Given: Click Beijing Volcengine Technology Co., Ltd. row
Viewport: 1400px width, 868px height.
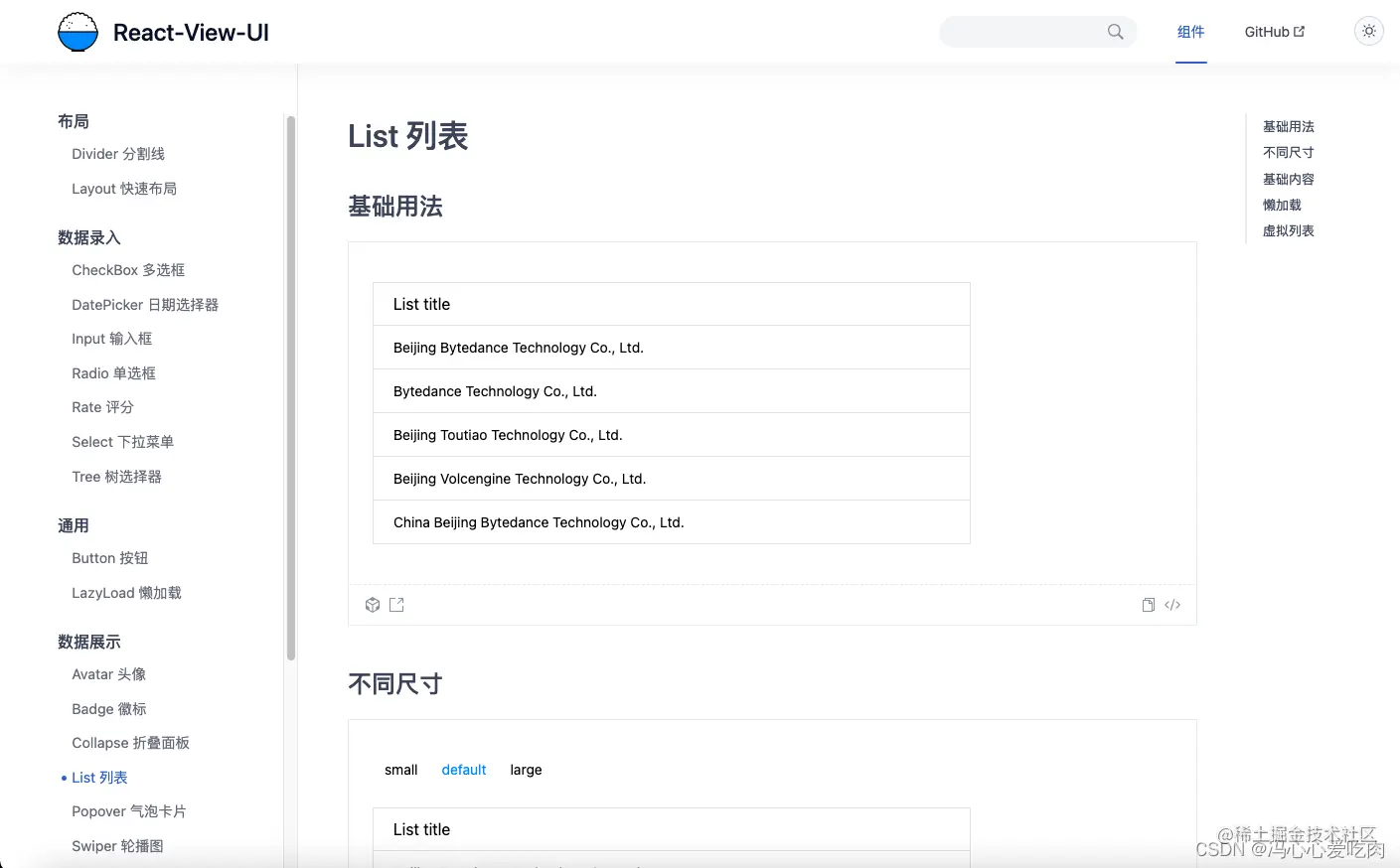Looking at the screenshot, I should (x=672, y=479).
